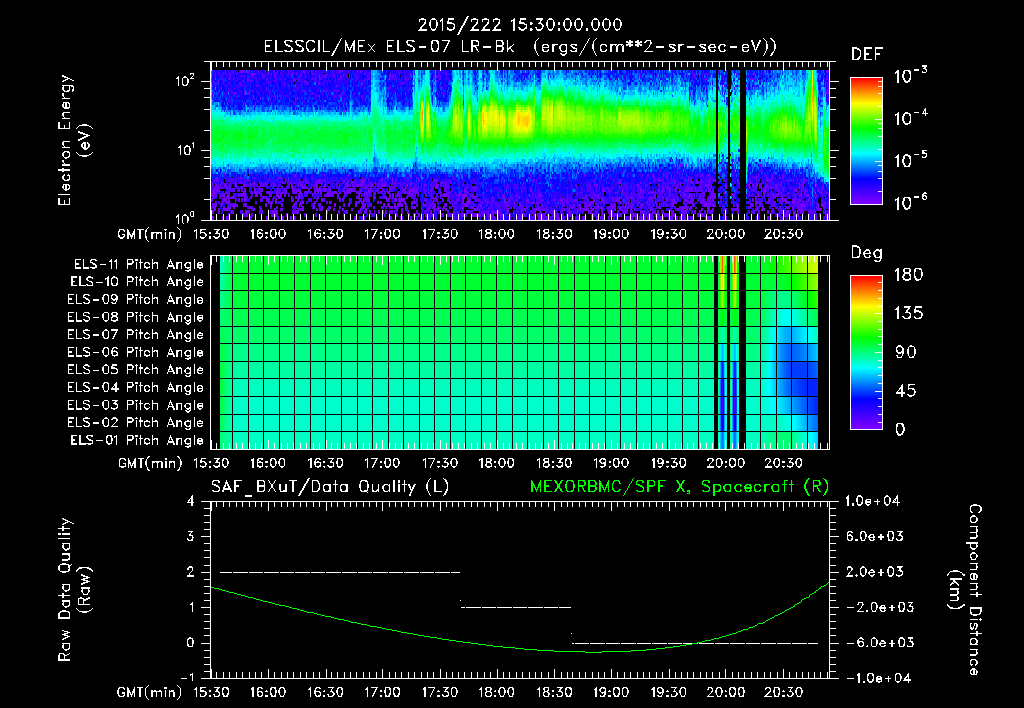Viewport: 1024px width, 708px height.
Task: Click the 'ELS-07 Pitch Angle' row label
Action: [x=135, y=334]
